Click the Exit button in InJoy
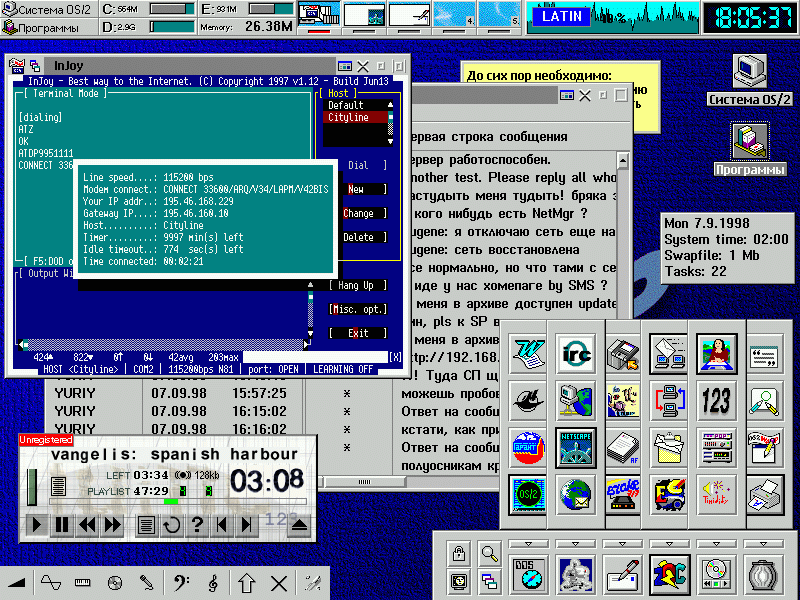800x600 pixels. [358, 333]
